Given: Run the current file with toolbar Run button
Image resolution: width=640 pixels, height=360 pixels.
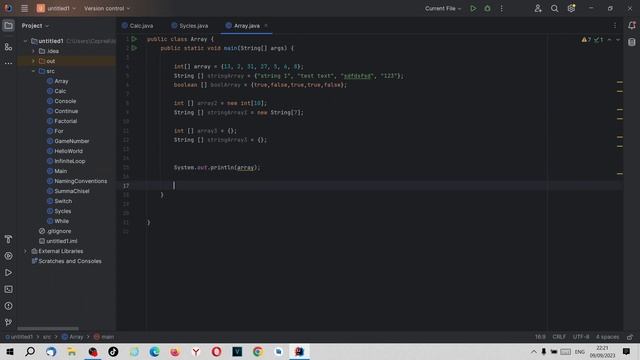Looking at the screenshot, I should [x=473, y=8].
